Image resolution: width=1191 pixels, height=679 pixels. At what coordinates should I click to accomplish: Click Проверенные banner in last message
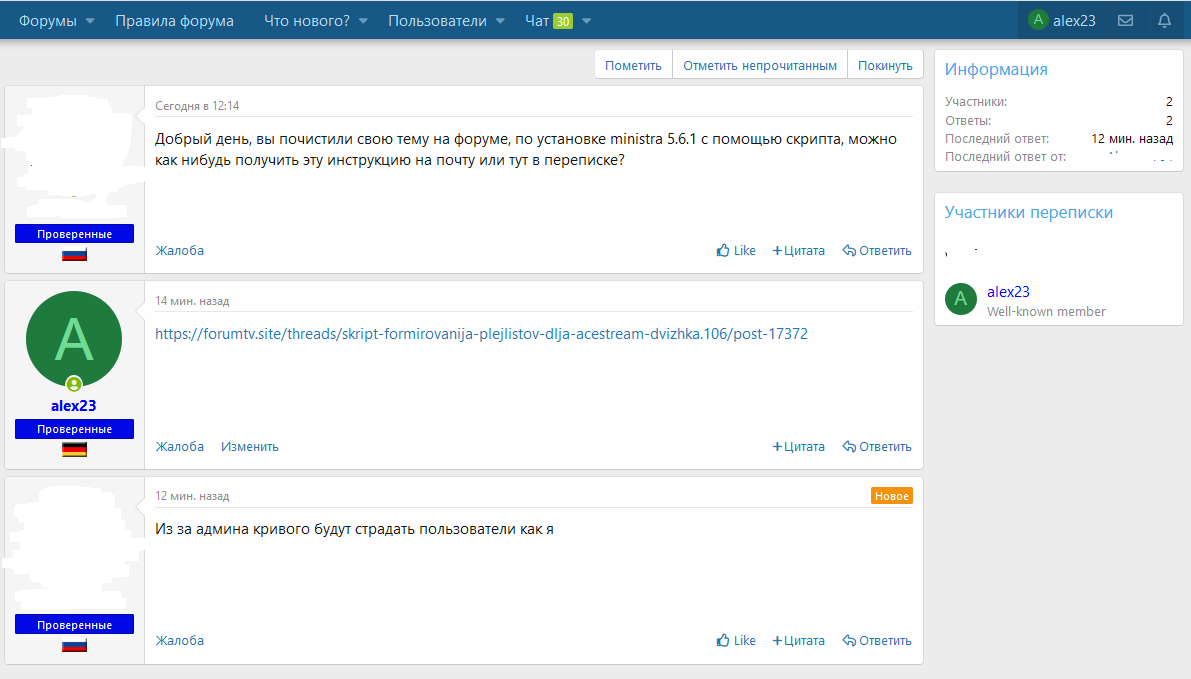coord(74,624)
